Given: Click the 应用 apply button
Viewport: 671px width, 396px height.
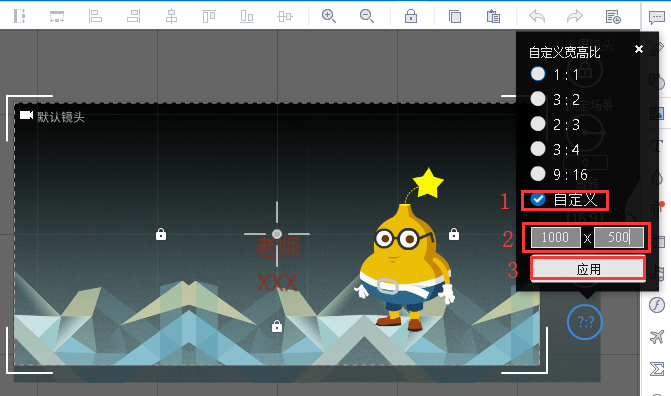Looking at the screenshot, I should pyautogui.click(x=588, y=269).
